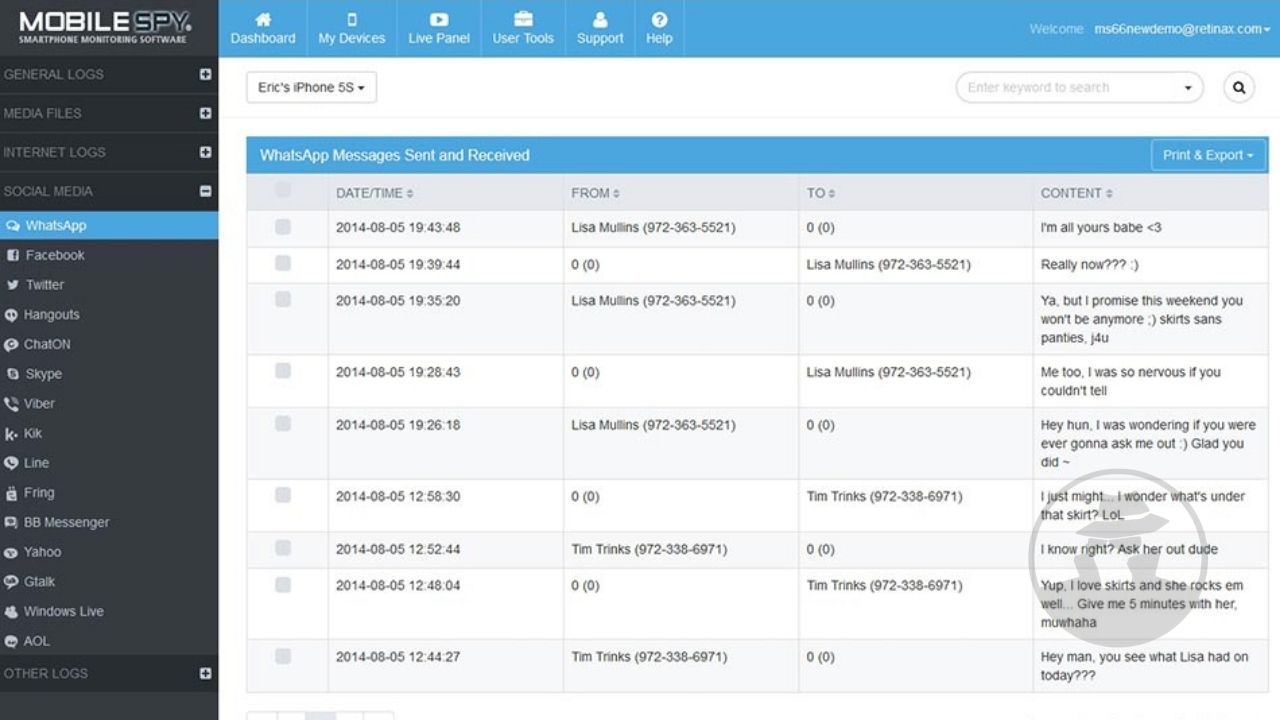Click sender "Tim Trinks (972-338-6971)" at 12:52:44
This screenshot has height=720, width=1280.
(649, 549)
